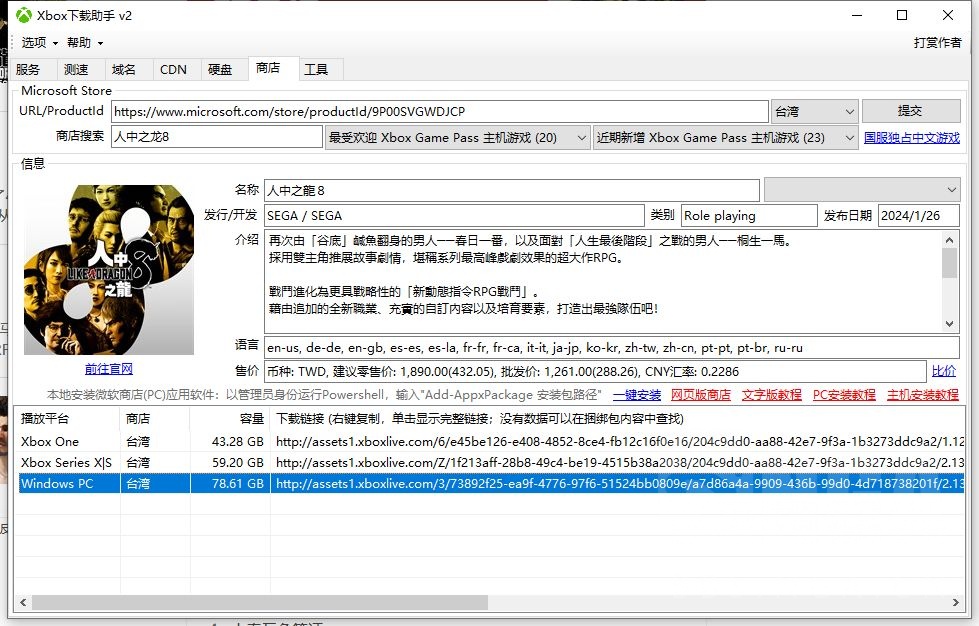The width and height of the screenshot is (979, 626).
Task: Click the 下载链接 column header
Action: tap(617, 418)
